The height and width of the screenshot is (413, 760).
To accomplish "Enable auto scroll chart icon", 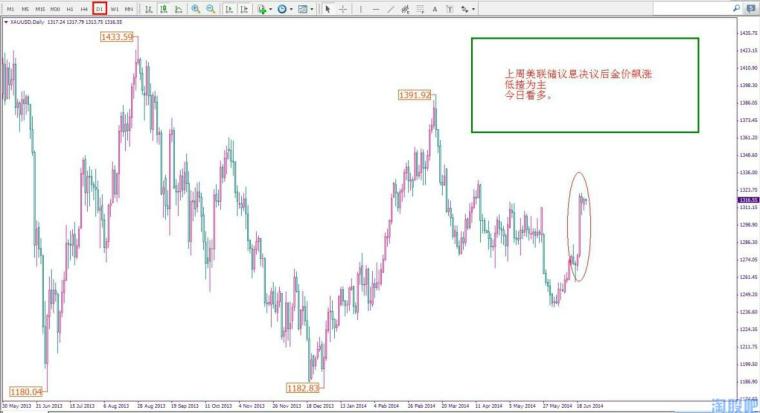I will click(x=229, y=9).
